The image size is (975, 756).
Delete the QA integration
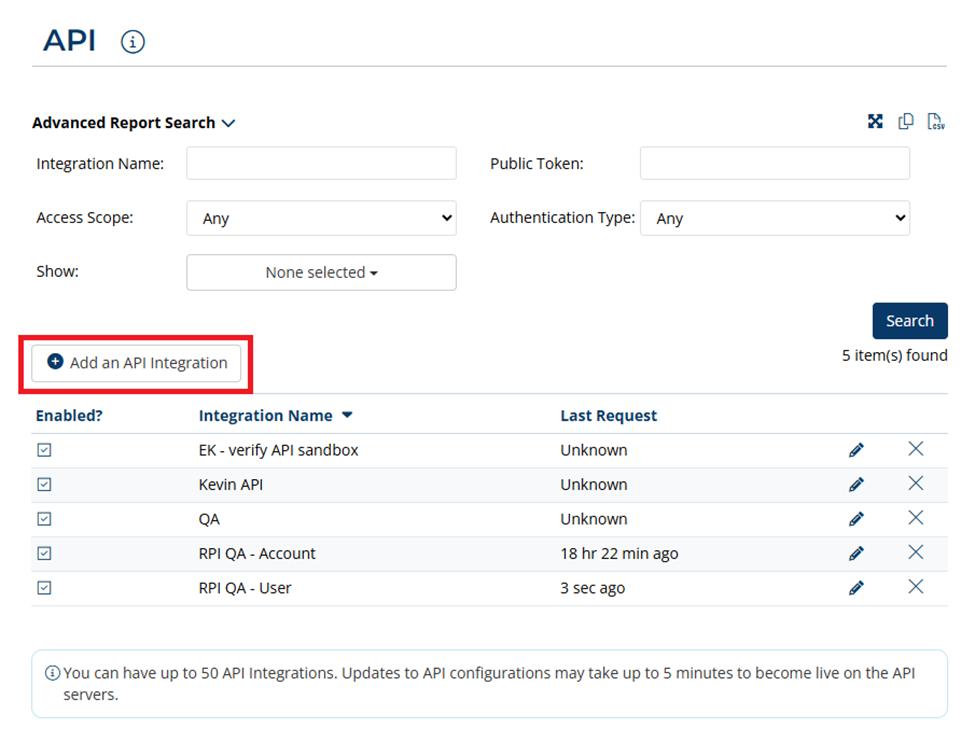915,518
